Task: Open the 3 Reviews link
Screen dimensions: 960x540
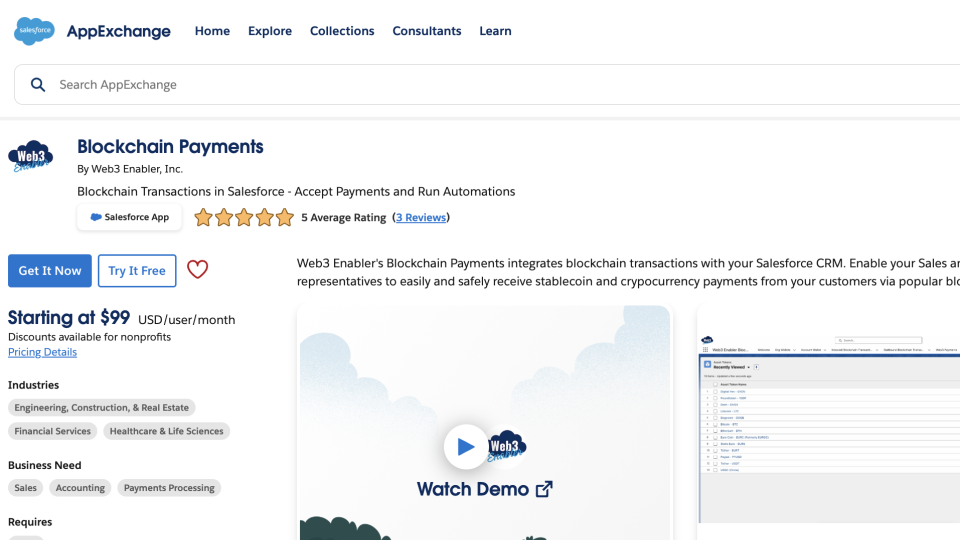Action: coord(421,217)
